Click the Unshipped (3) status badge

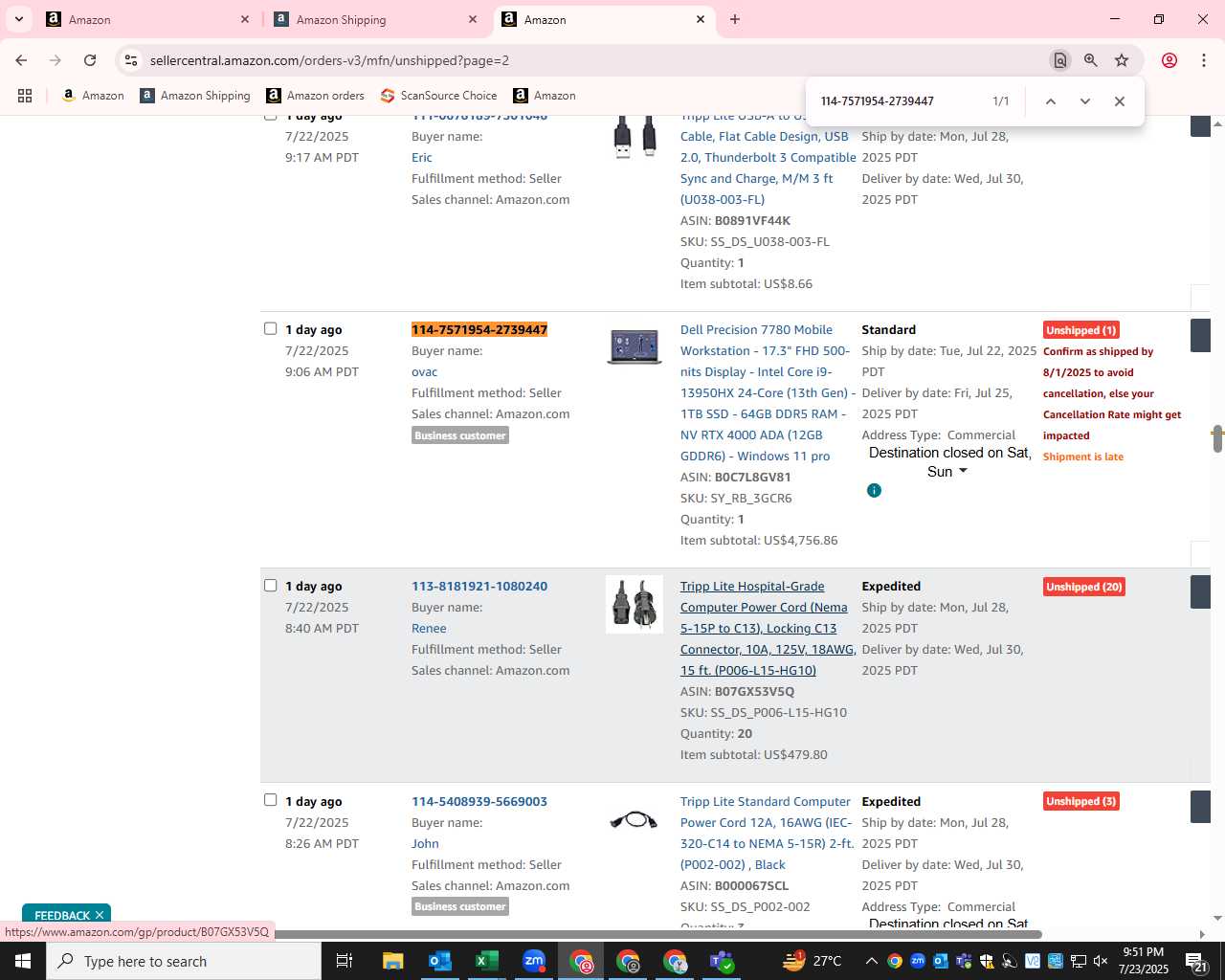(1080, 801)
